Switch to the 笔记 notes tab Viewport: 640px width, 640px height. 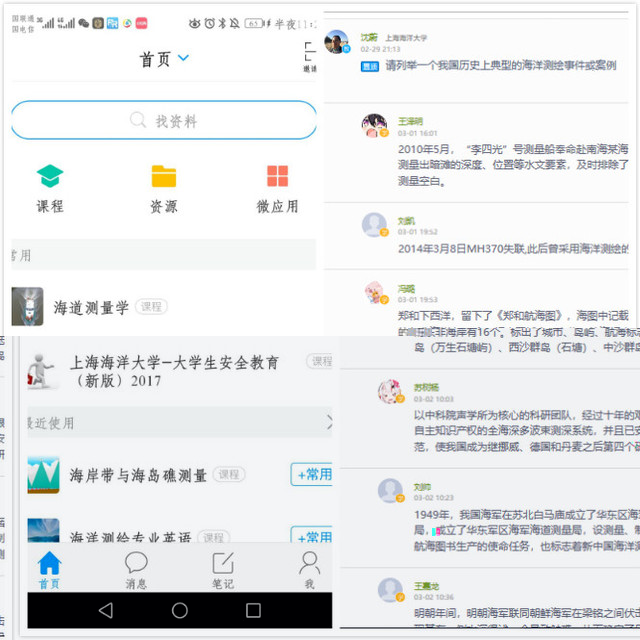pyautogui.click(x=223, y=570)
